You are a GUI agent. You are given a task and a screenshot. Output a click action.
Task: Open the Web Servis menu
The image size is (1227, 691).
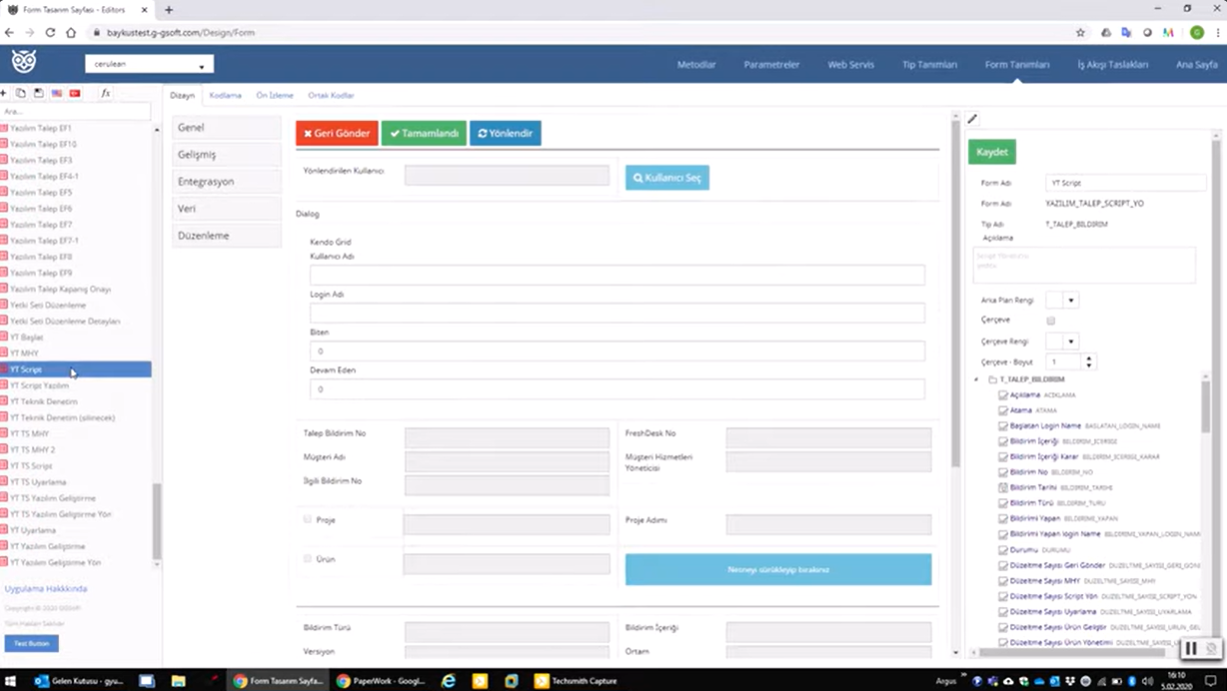(850, 64)
